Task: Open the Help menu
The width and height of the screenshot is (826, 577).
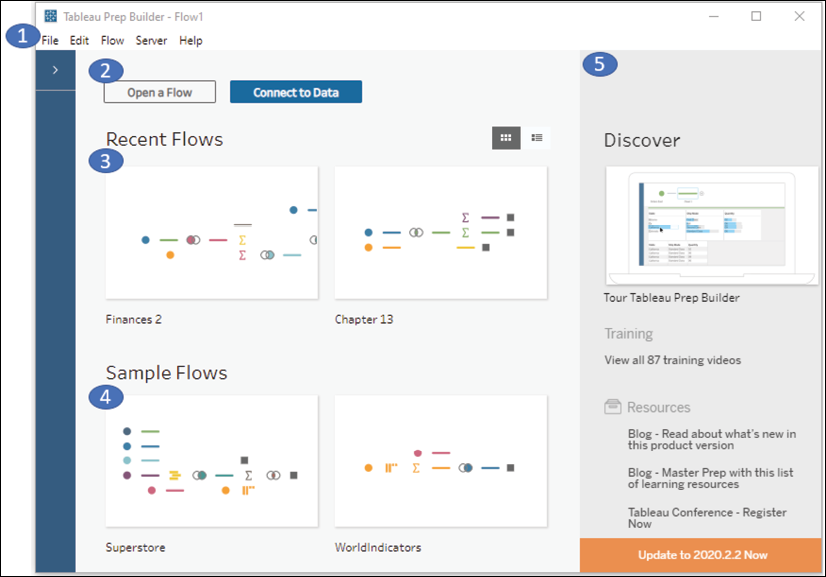Action: [191, 41]
